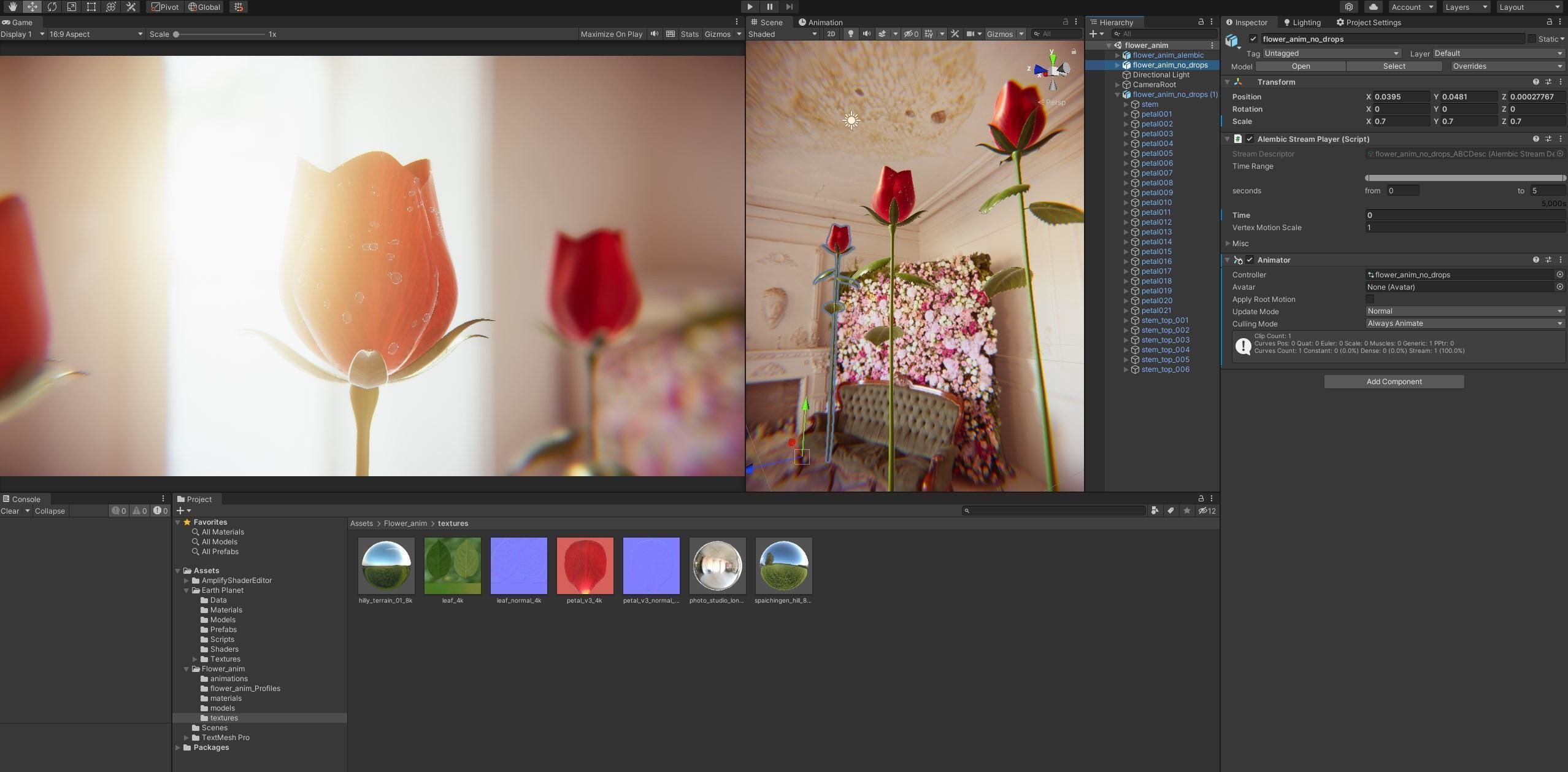Toggle Maximize On Play
Image resolution: width=1568 pixels, height=772 pixels.
click(x=611, y=34)
